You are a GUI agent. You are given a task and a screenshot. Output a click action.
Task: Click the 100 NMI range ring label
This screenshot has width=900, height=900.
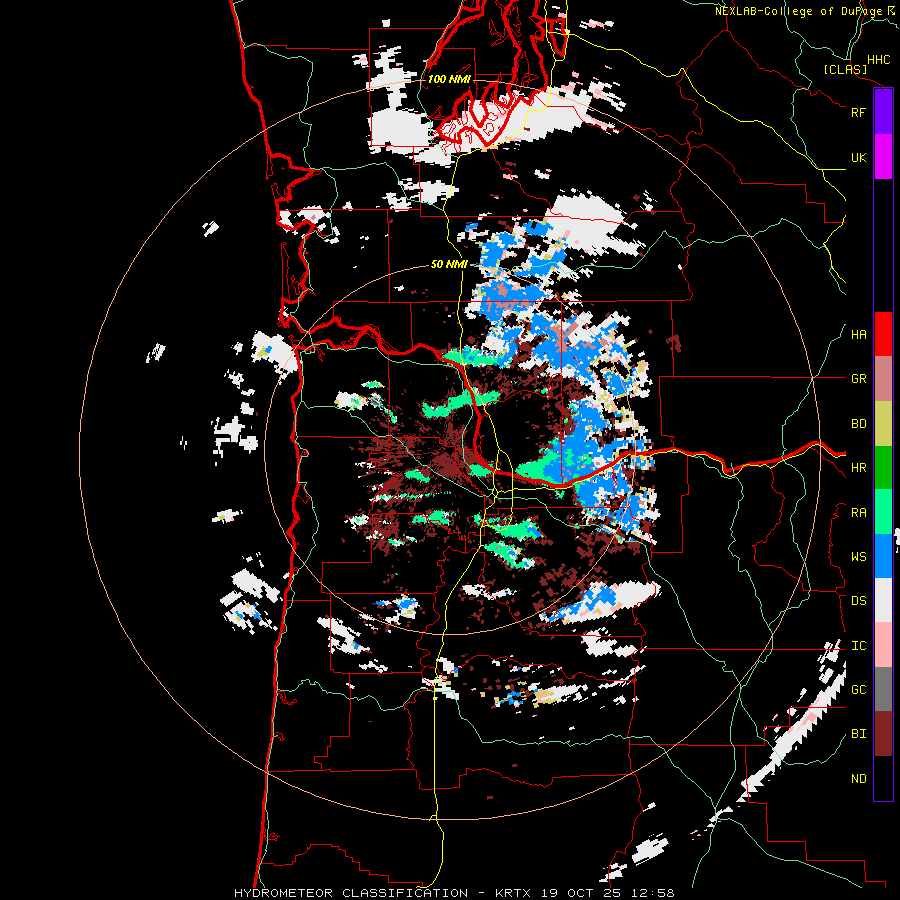449,79
